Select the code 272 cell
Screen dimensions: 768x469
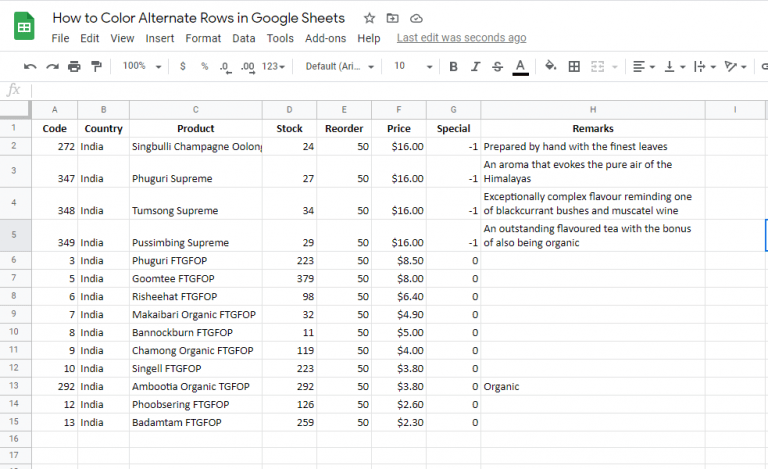pyautogui.click(x=54, y=146)
